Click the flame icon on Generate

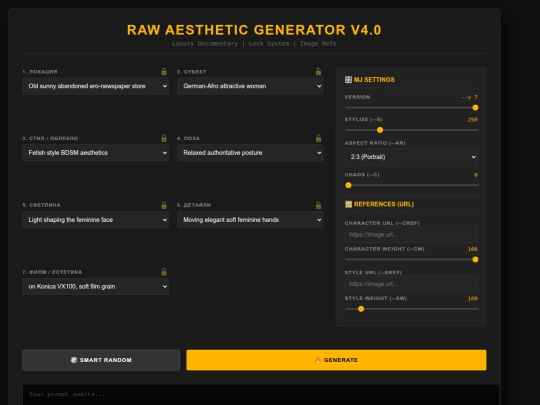pyautogui.click(x=318, y=360)
